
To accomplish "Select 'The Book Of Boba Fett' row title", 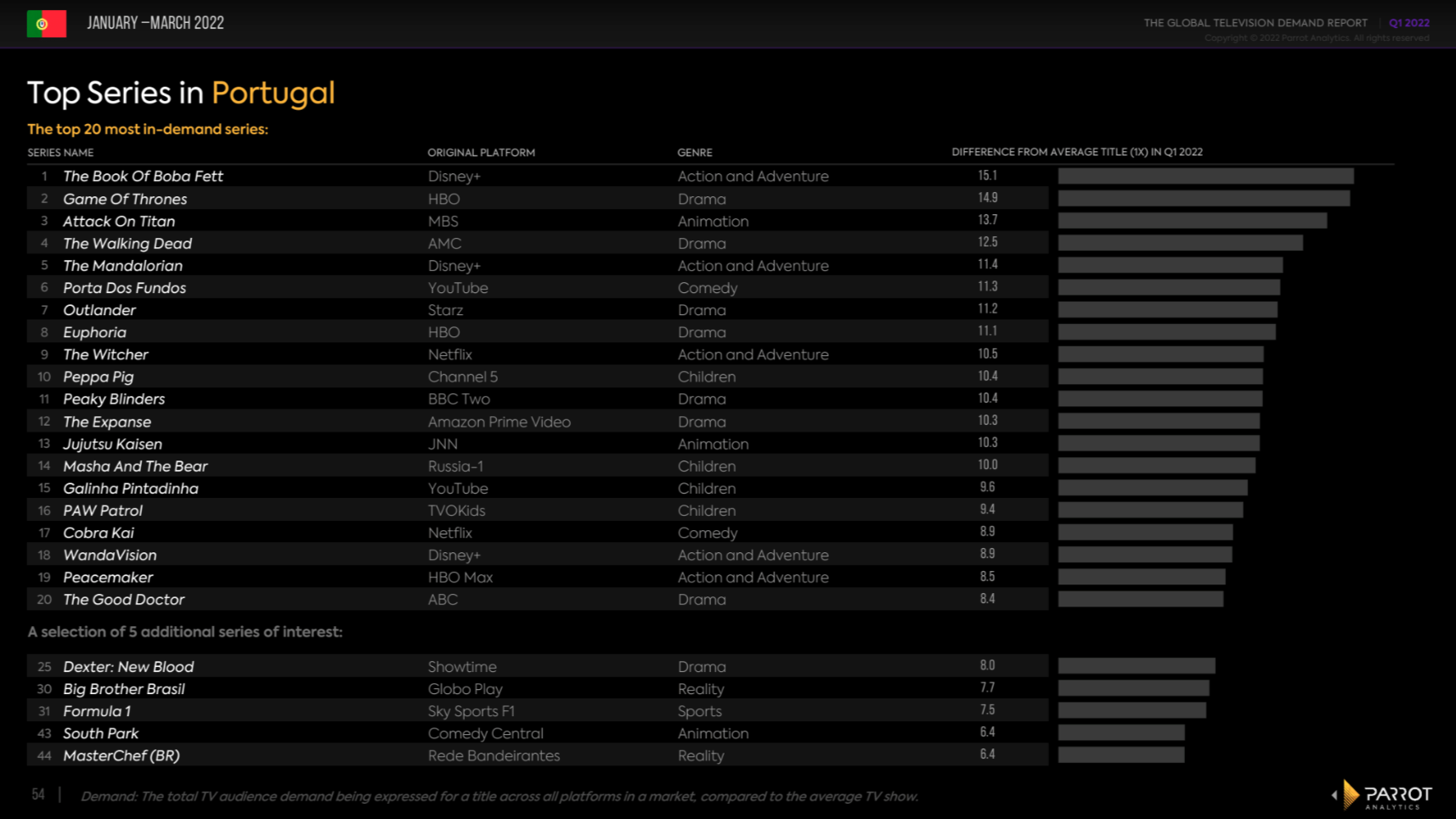I will pos(143,176).
